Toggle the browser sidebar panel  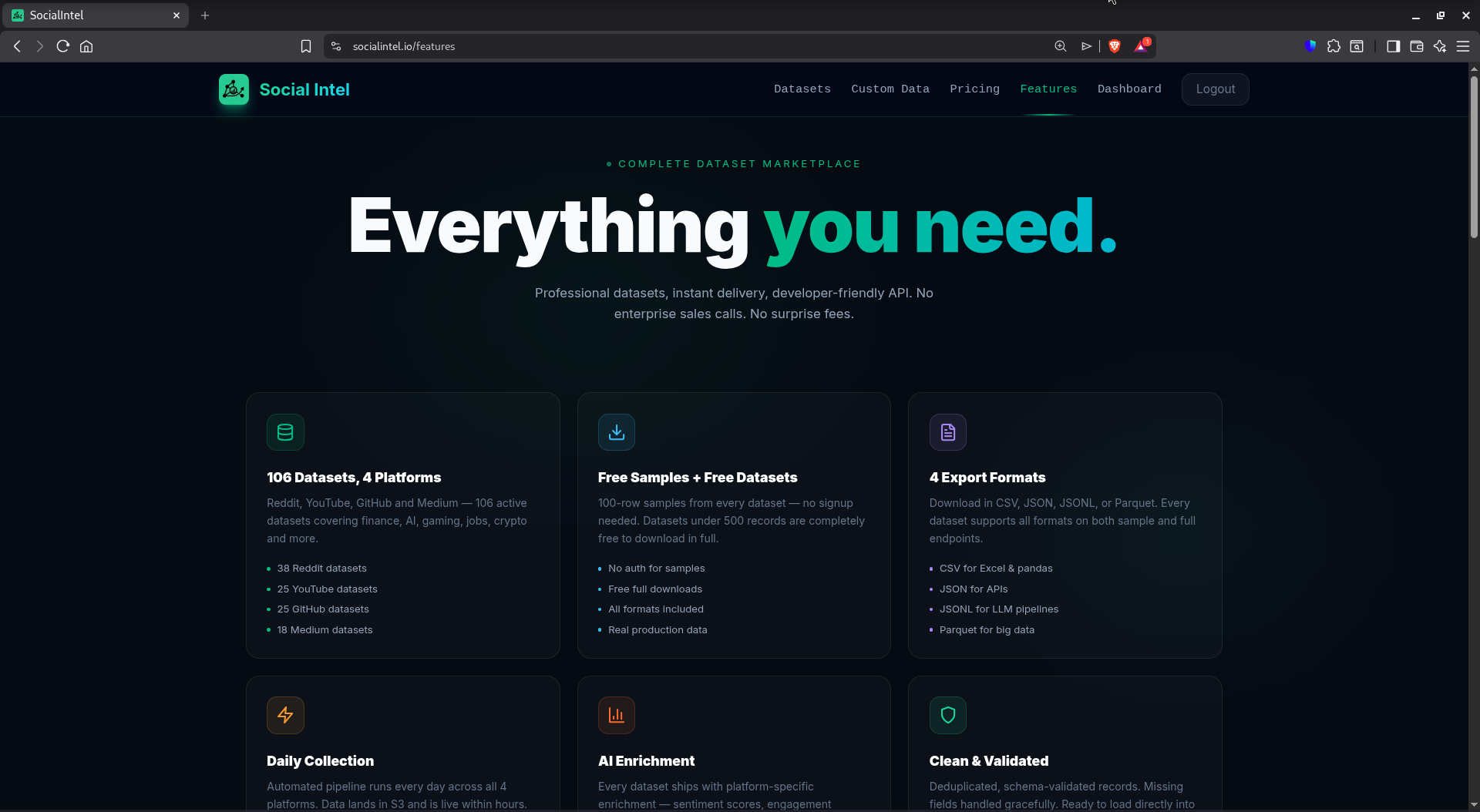(x=1393, y=46)
